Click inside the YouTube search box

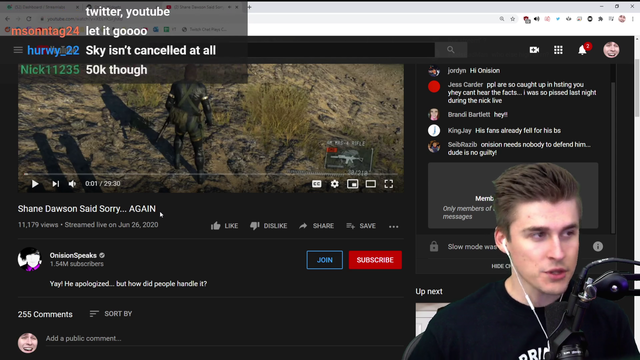(x=341, y=50)
